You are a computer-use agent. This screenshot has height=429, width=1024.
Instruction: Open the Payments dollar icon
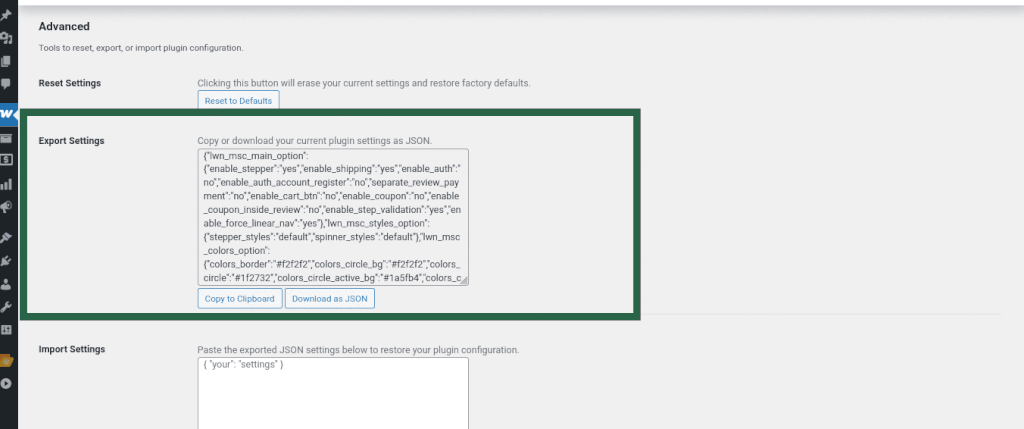(x=6, y=159)
